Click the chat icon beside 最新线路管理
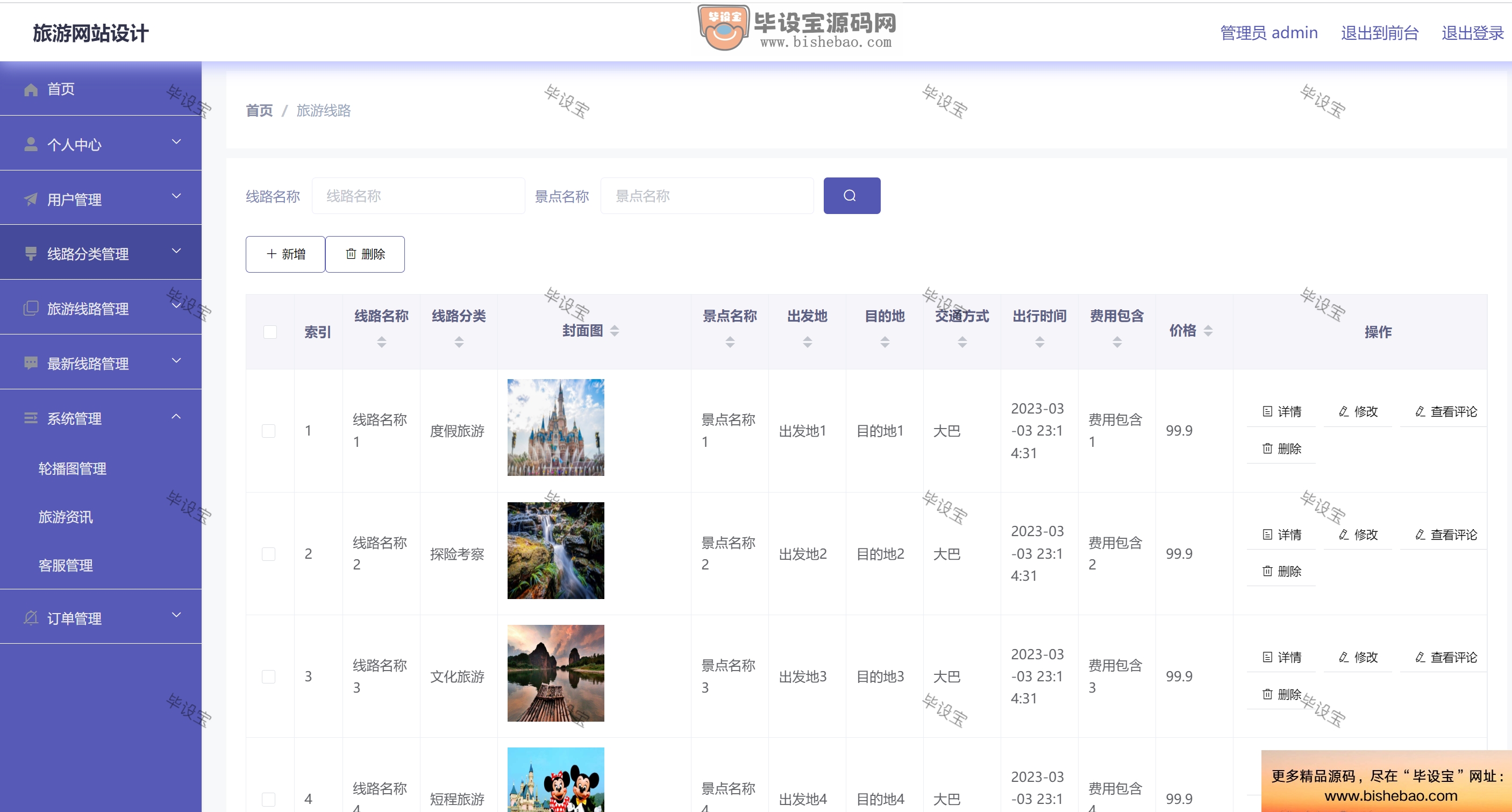Image resolution: width=1512 pixels, height=812 pixels. (x=31, y=363)
